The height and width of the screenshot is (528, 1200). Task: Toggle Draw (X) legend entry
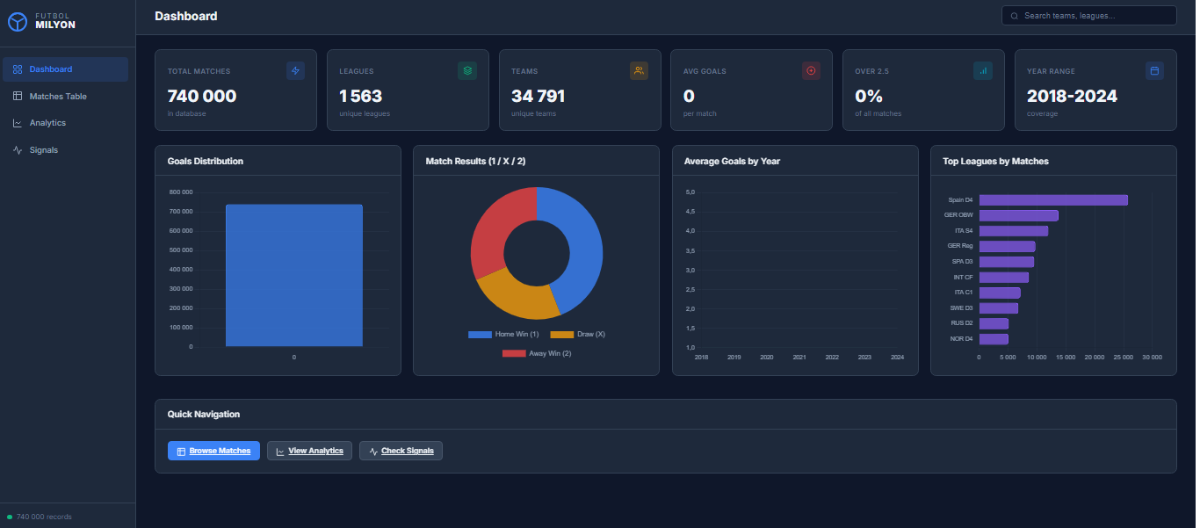578,334
